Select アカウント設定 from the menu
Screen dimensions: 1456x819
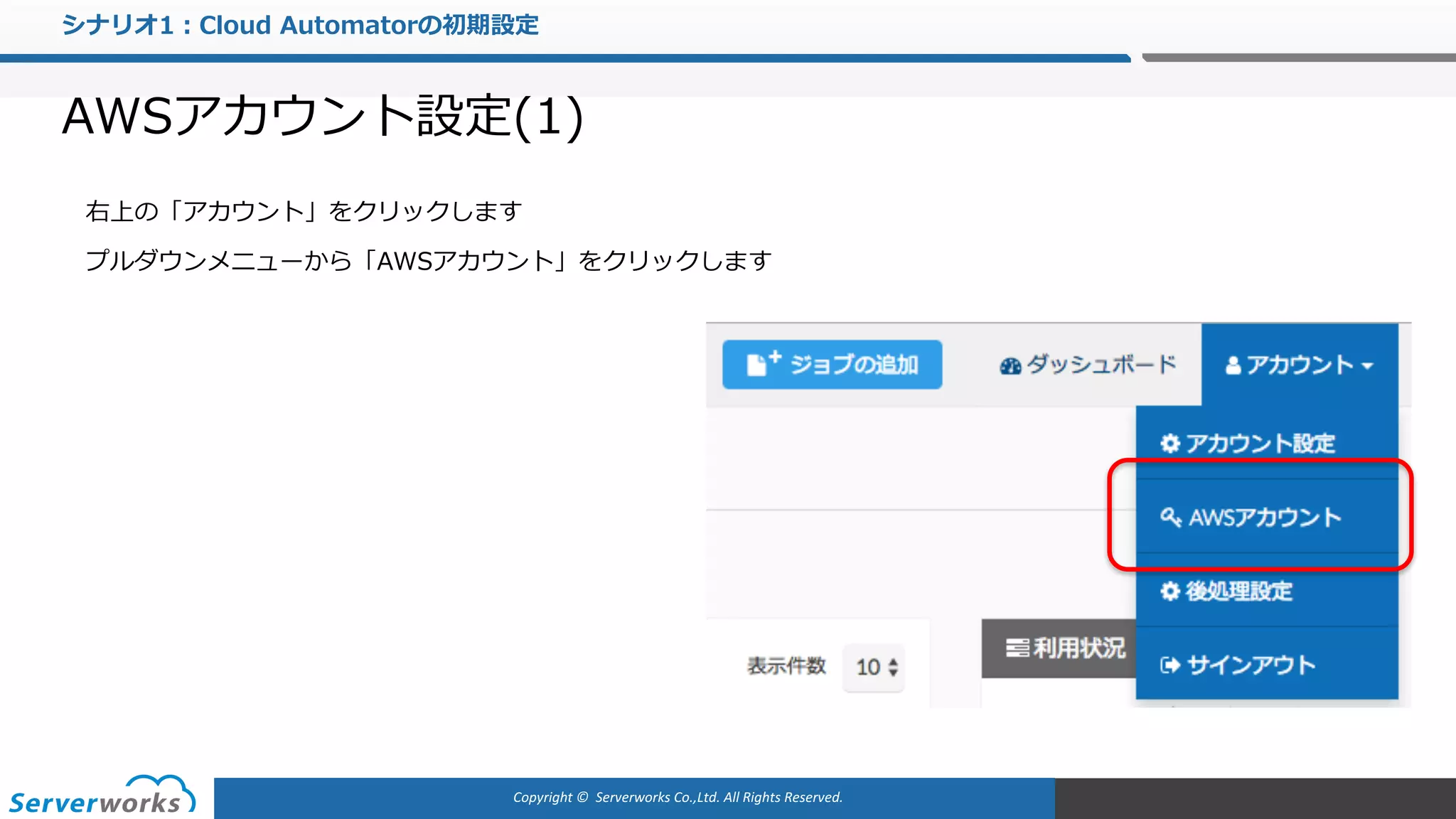point(1267,443)
